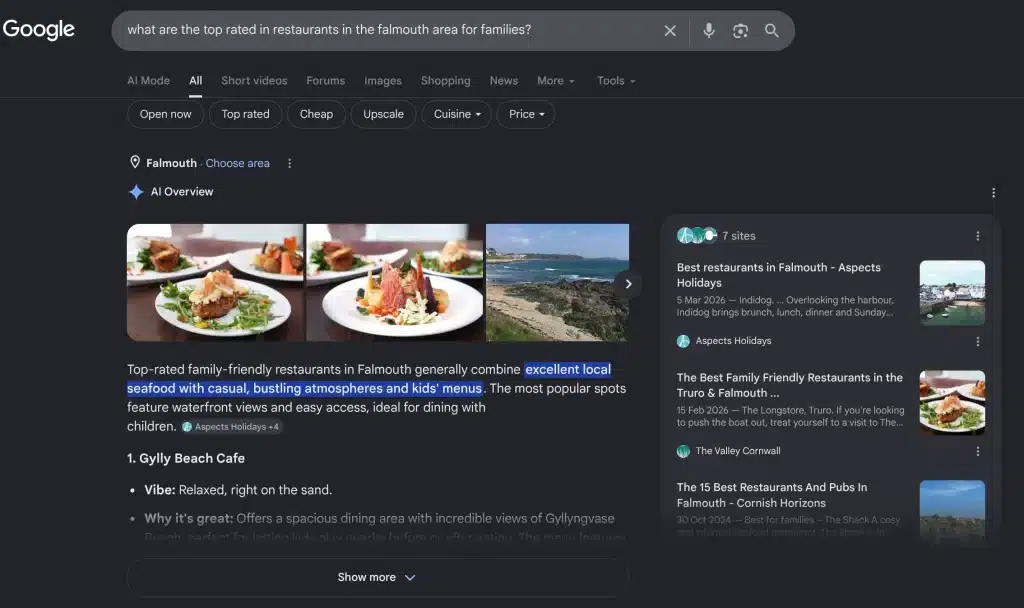
Task: Select the All results tab
Action: coord(195,80)
